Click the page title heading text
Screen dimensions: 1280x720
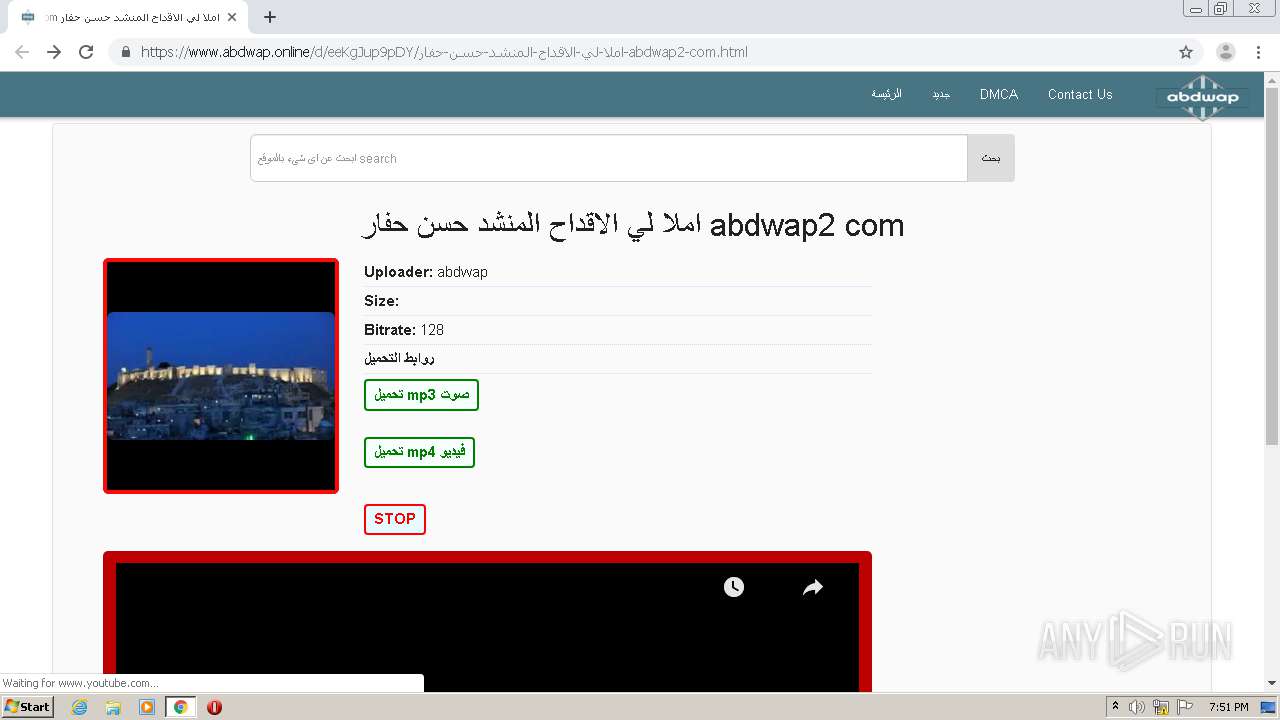pos(632,225)
